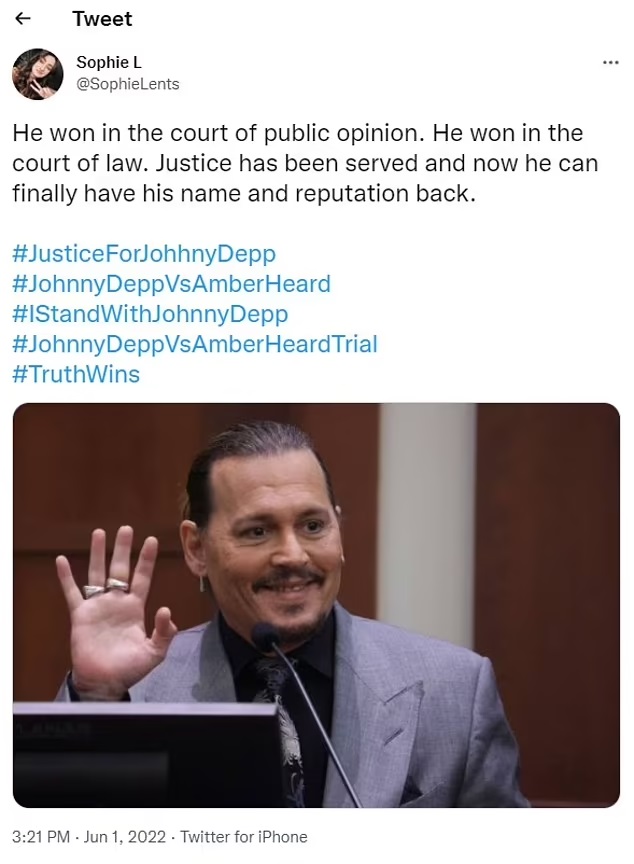The width and height of the screenshot is (634, 864).
Task: Open the attached courtroom photo
Action: coord(316,604)
